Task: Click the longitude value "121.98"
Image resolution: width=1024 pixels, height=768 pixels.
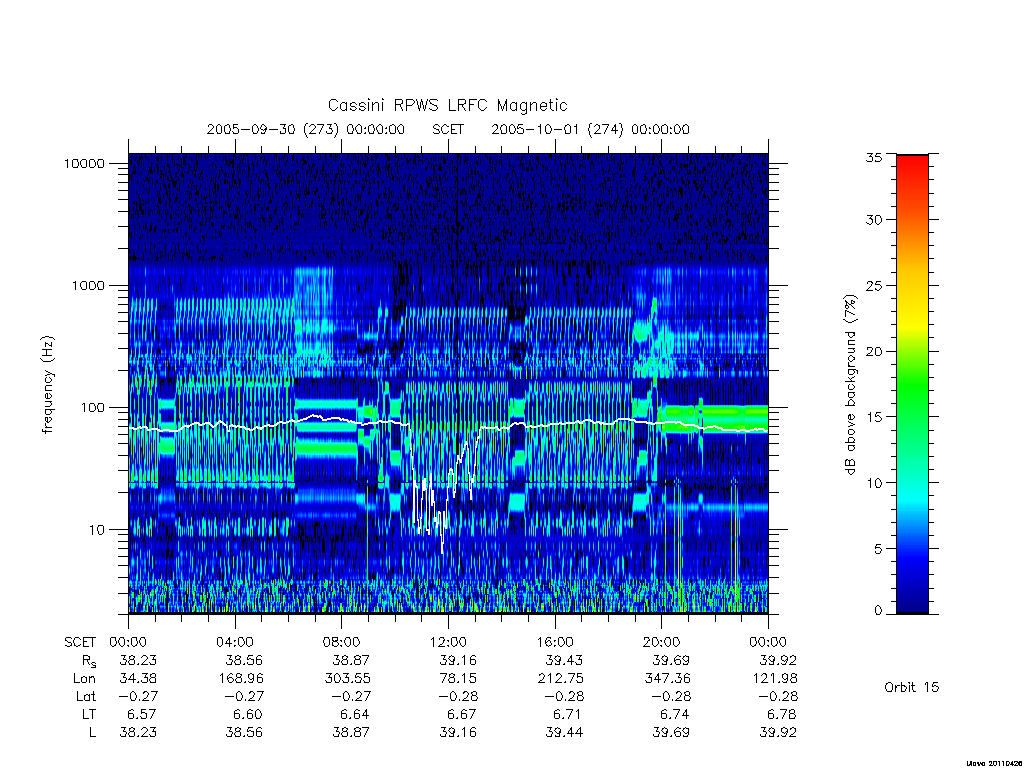Action: click(775, 679)
